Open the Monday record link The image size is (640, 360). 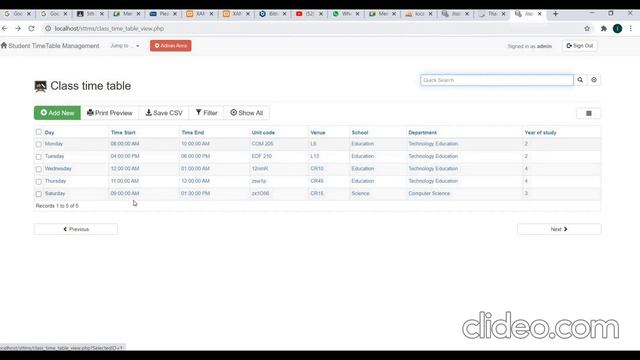point(53,144)
